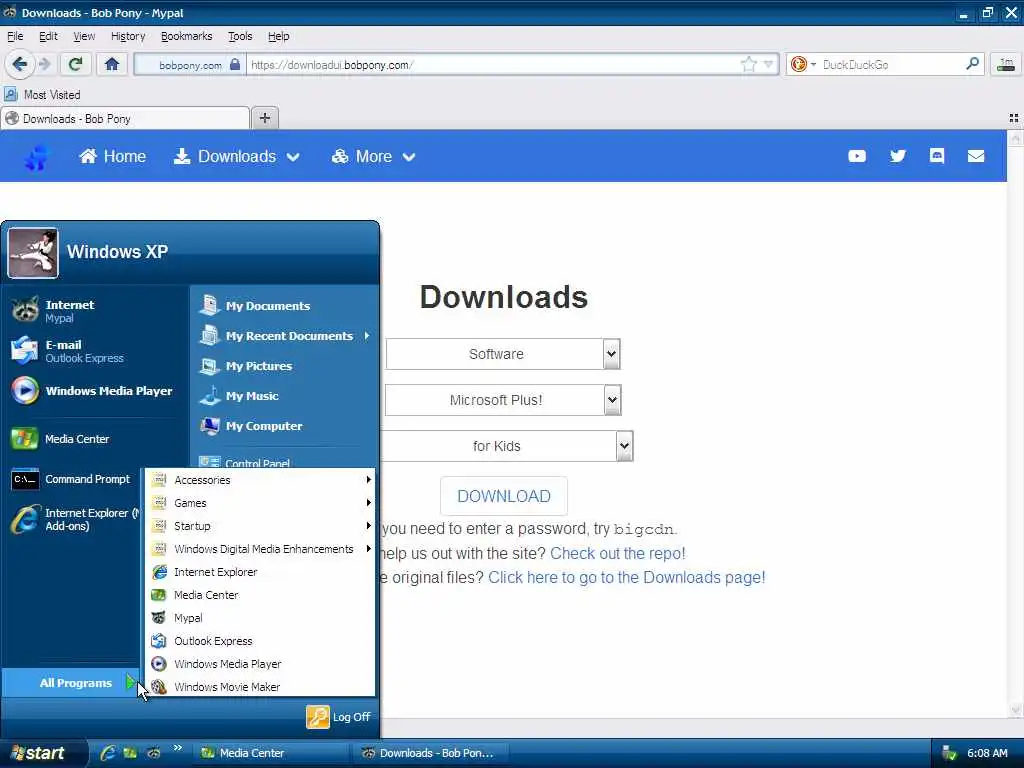
Task: Open Command Prompt from start menu
Action: 73,479
